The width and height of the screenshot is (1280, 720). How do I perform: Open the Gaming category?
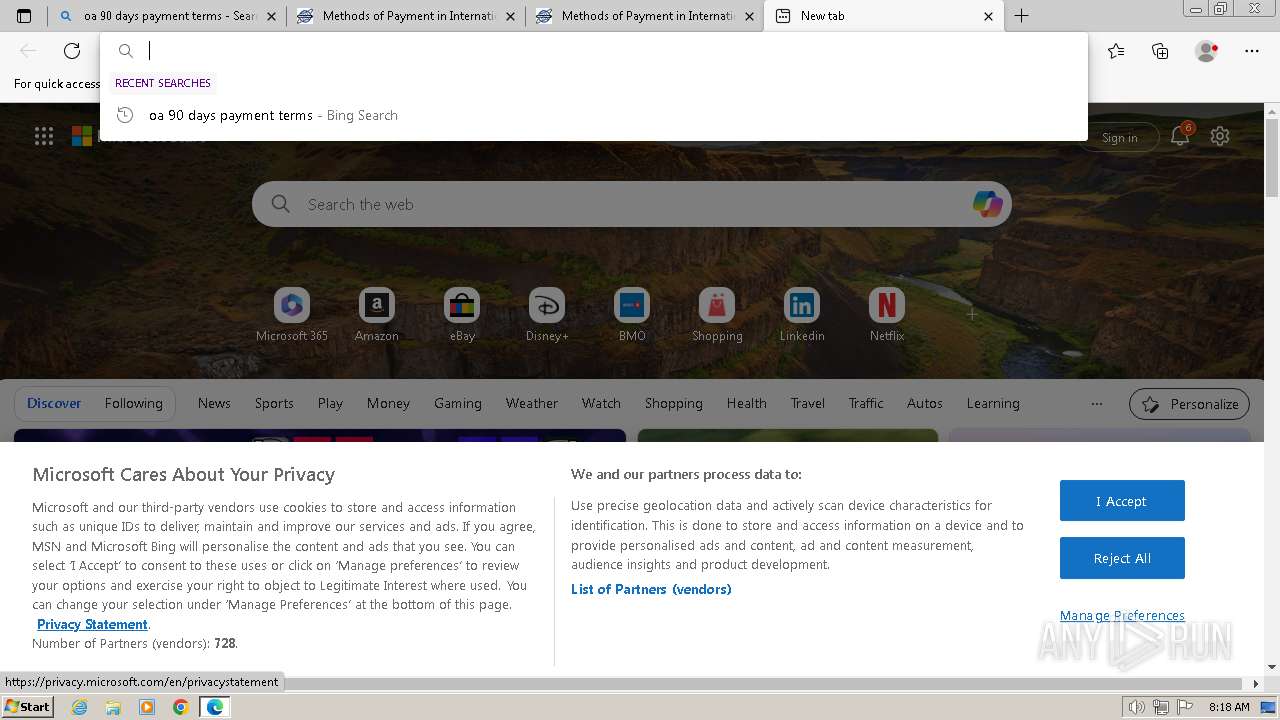pyautogui.click(x=458, y=403)
